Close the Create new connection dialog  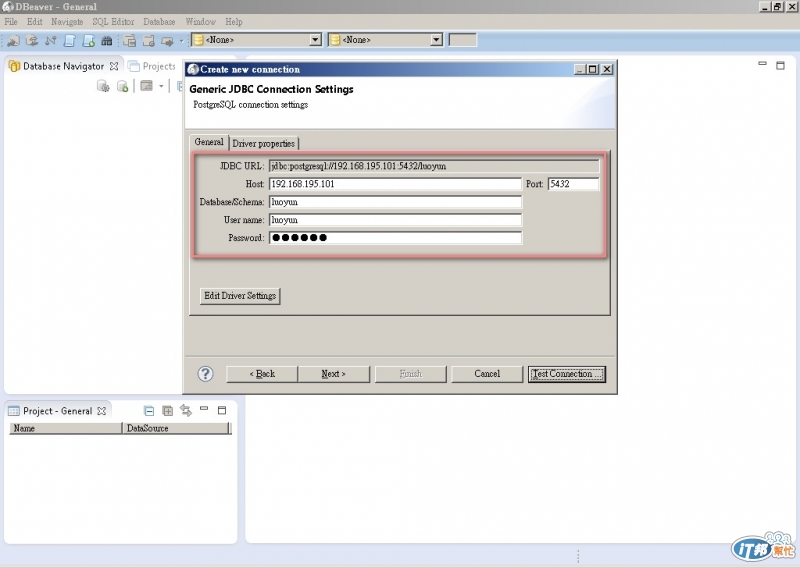pyautogui.click(x=607, y=69)
